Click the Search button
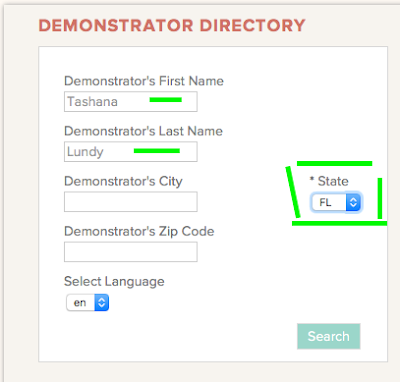 329,336
